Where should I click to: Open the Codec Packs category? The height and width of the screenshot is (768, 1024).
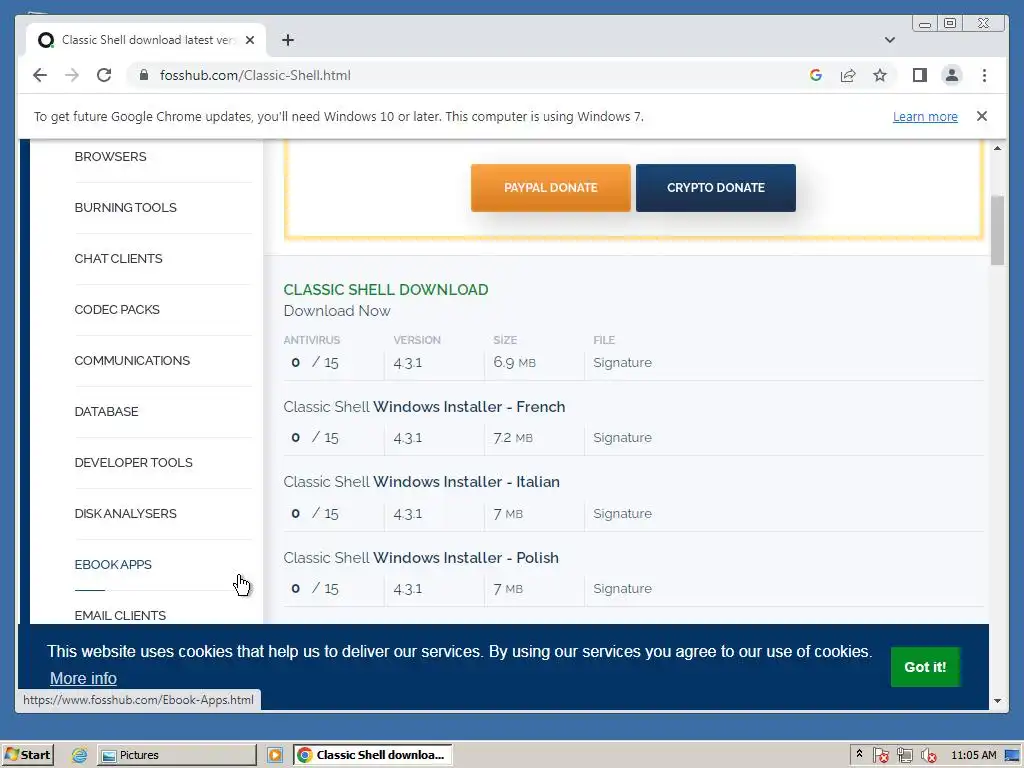(x=117, y=310)
